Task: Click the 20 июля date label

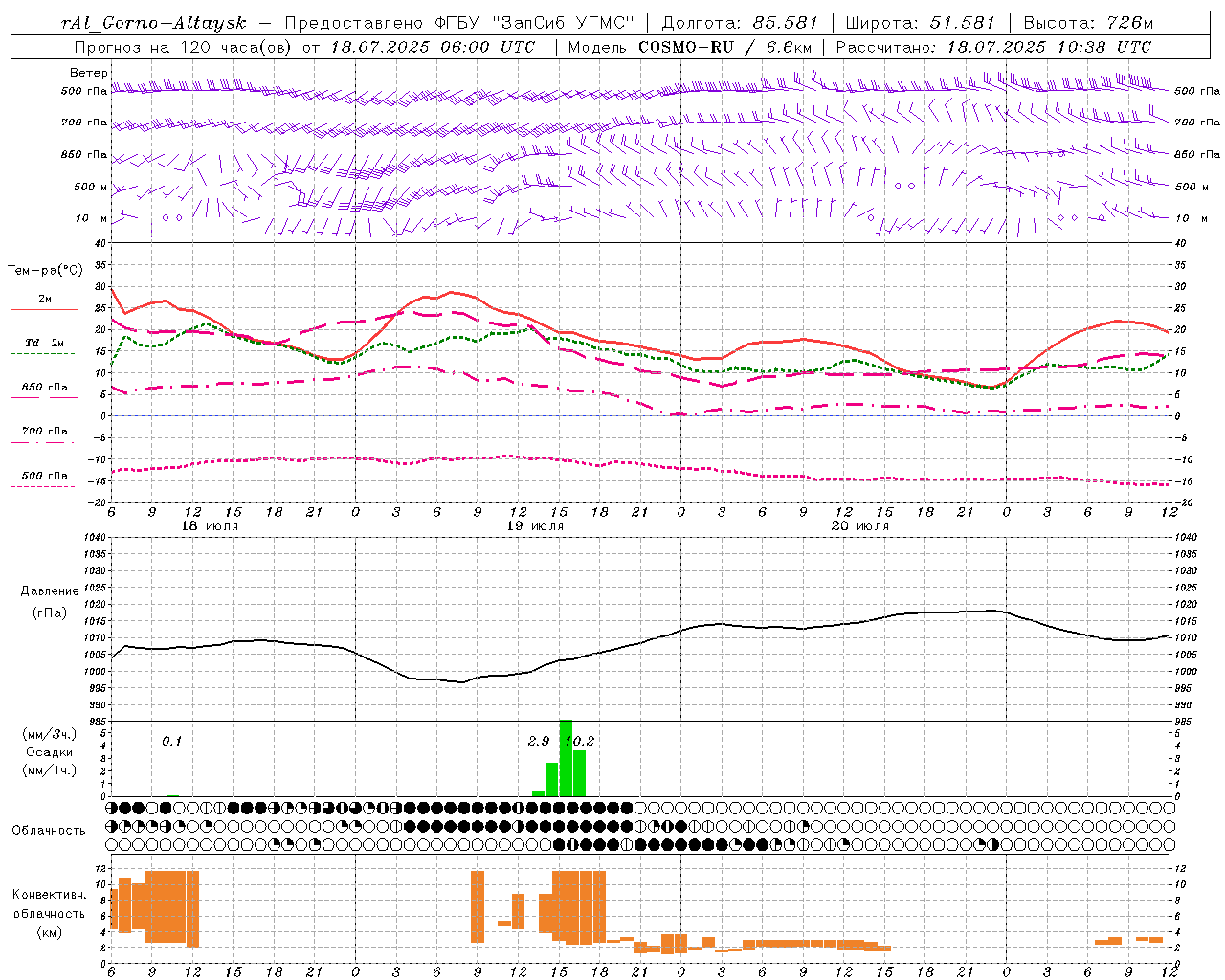Action: click(x=859, y=526)
